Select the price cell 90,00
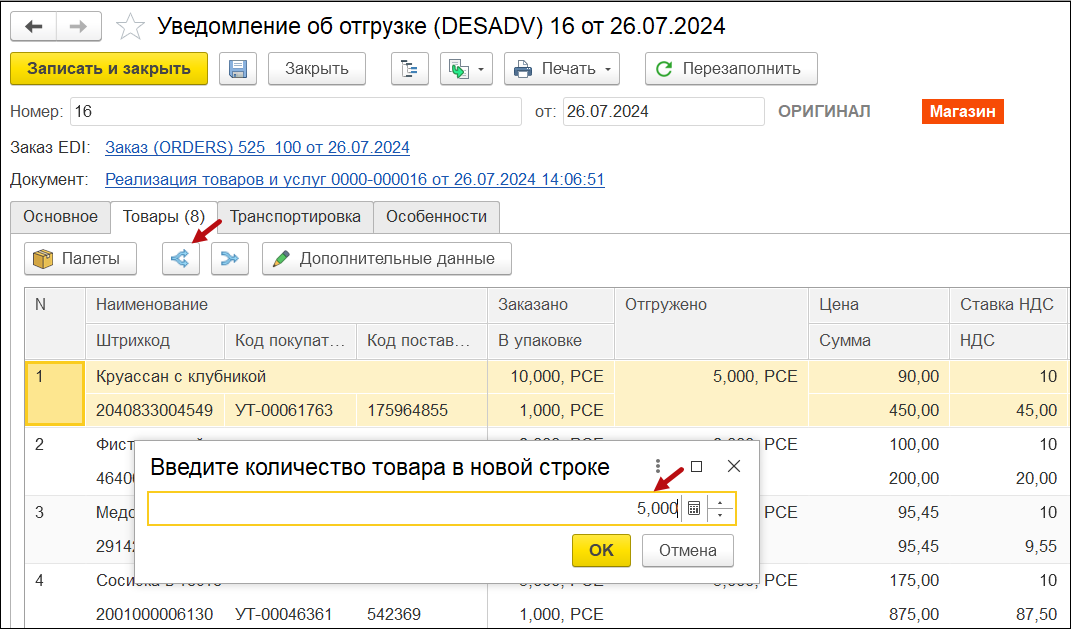1071x629 pixels. pos(878,376)
